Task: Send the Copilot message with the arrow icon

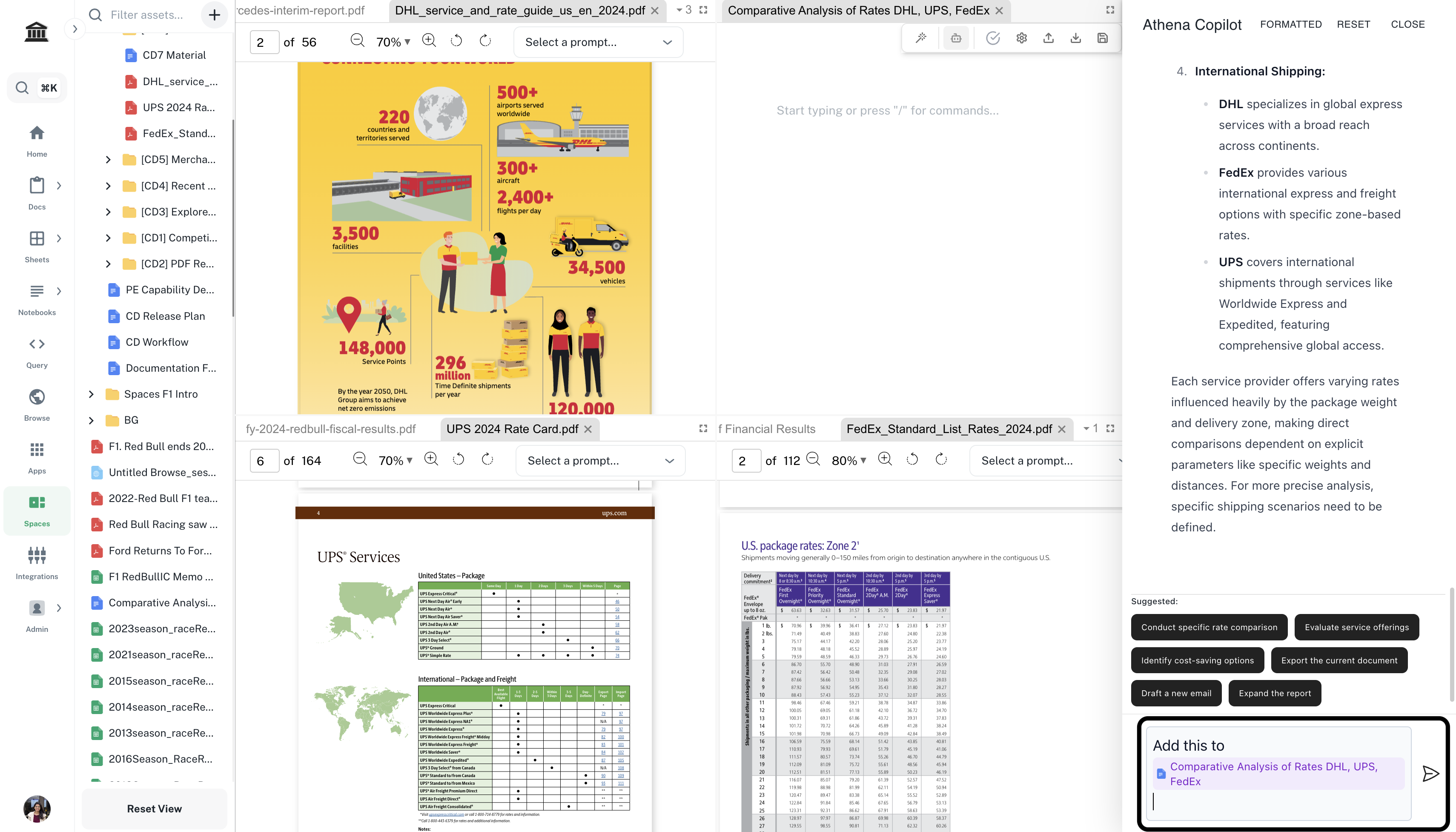Action: click(x=1430, y=773)
